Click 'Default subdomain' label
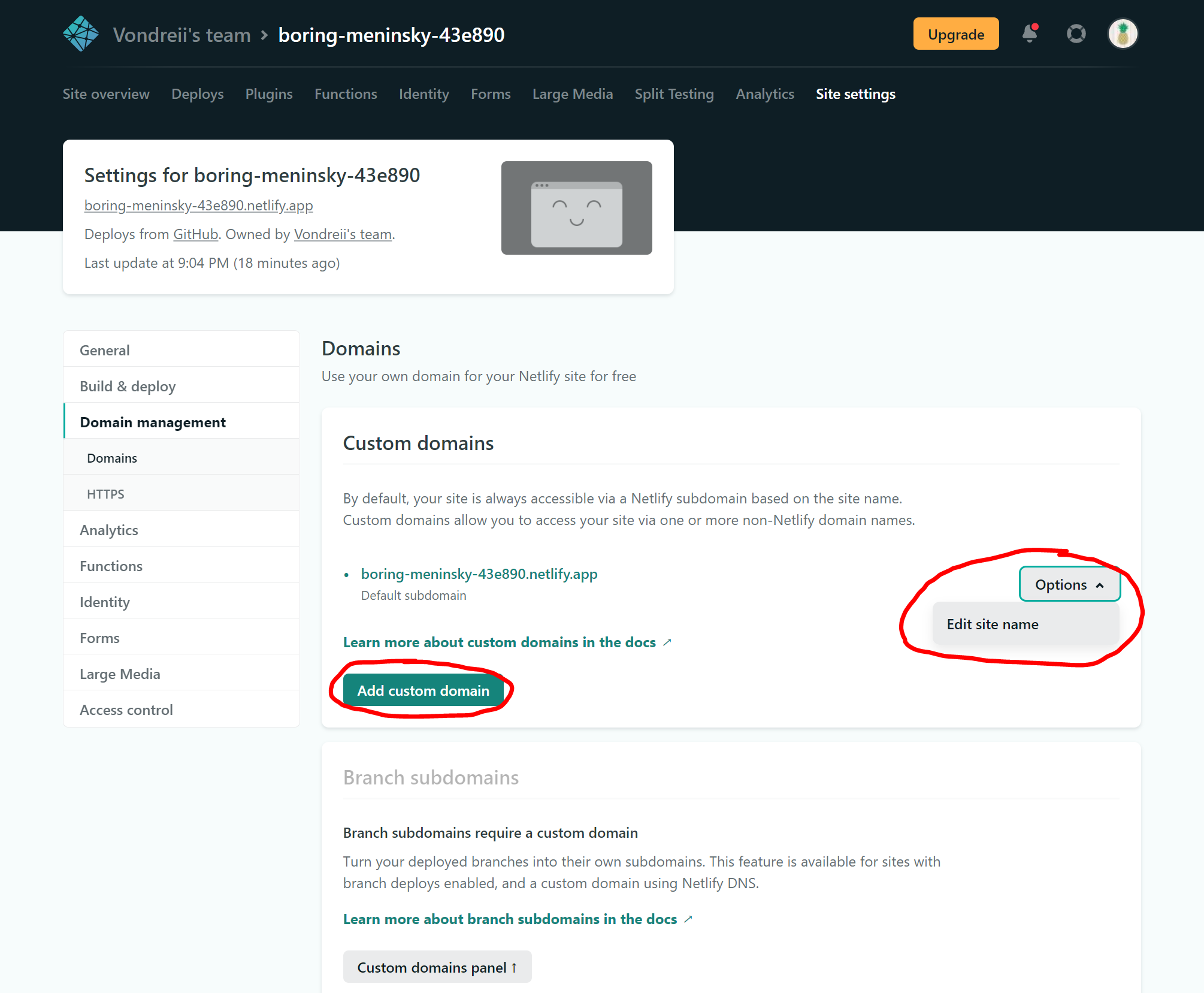The image size is (1204, 993). [413, 595]
